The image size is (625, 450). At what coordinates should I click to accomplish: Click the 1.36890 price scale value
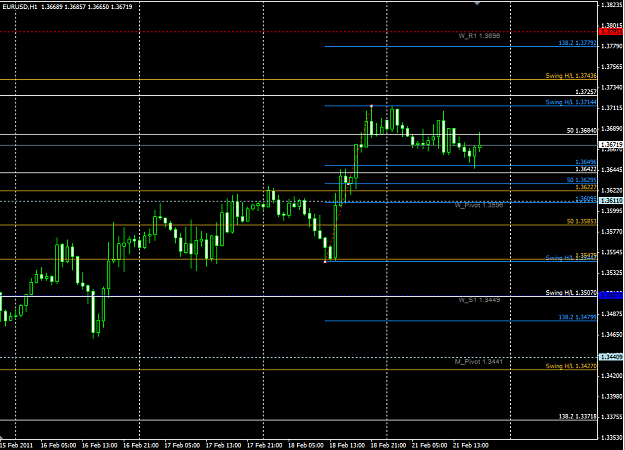click(x=611, y=129)
